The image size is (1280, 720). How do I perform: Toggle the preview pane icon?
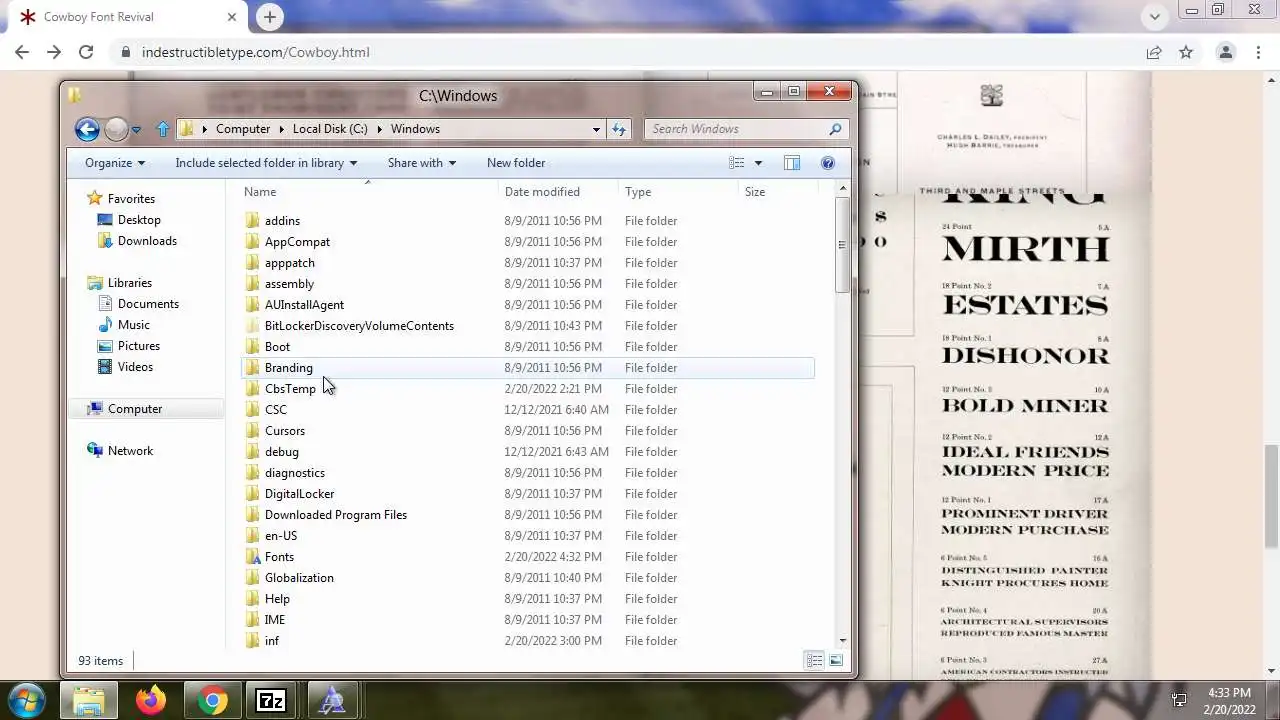[792, 163]
